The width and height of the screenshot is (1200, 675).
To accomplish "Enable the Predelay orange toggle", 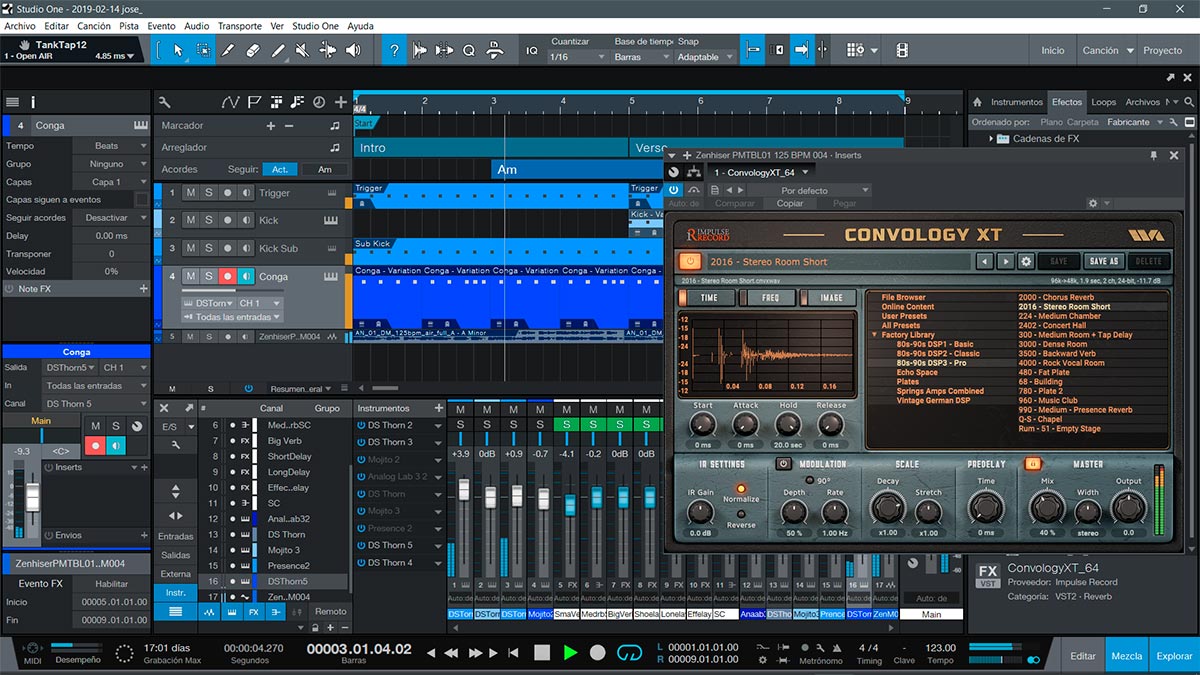I will pos(1033,464).
